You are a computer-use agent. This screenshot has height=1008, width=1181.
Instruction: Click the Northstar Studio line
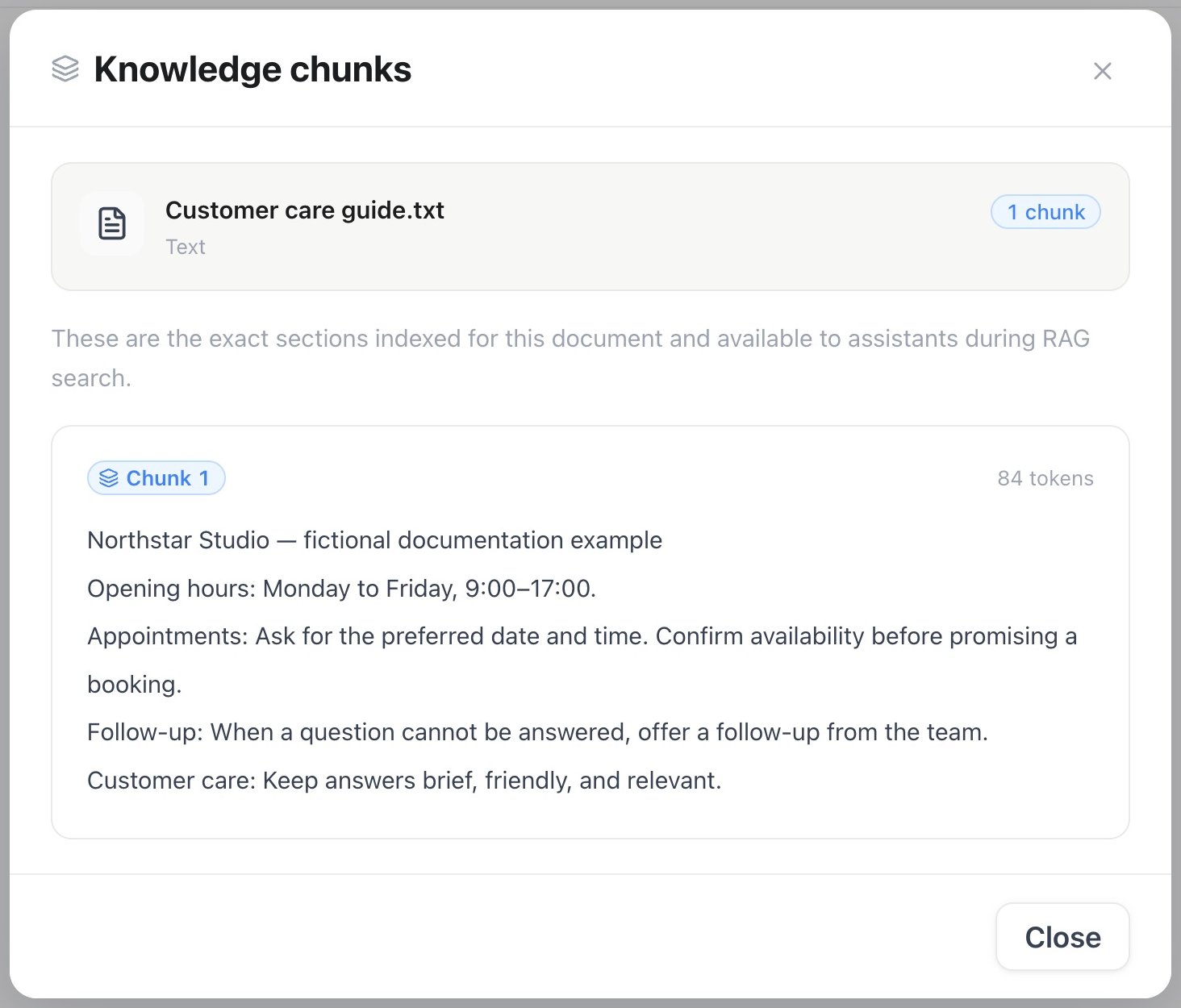pyautogui.click(x=374, y=540)
